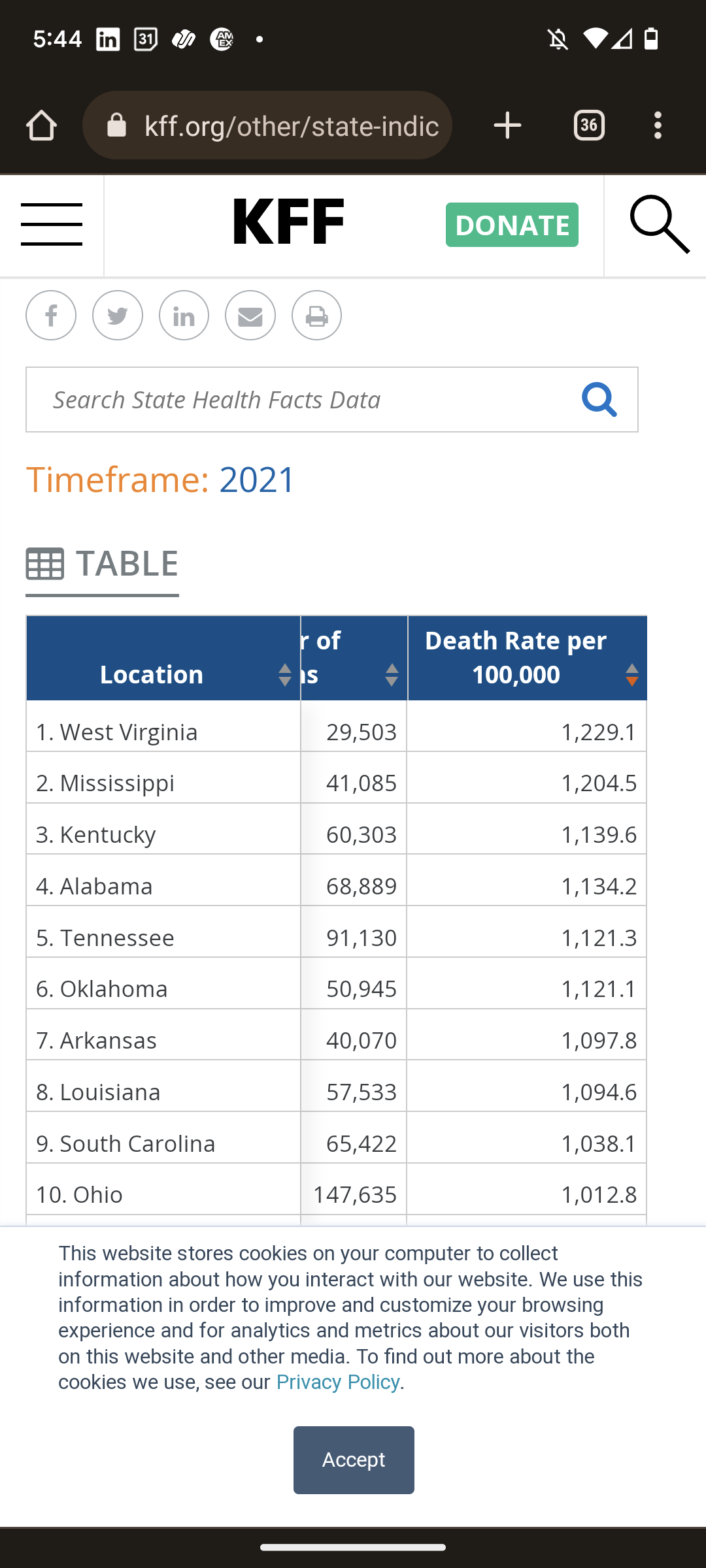Show open tabs switcher
The image size is (706, 1568).
coord(589,125)
